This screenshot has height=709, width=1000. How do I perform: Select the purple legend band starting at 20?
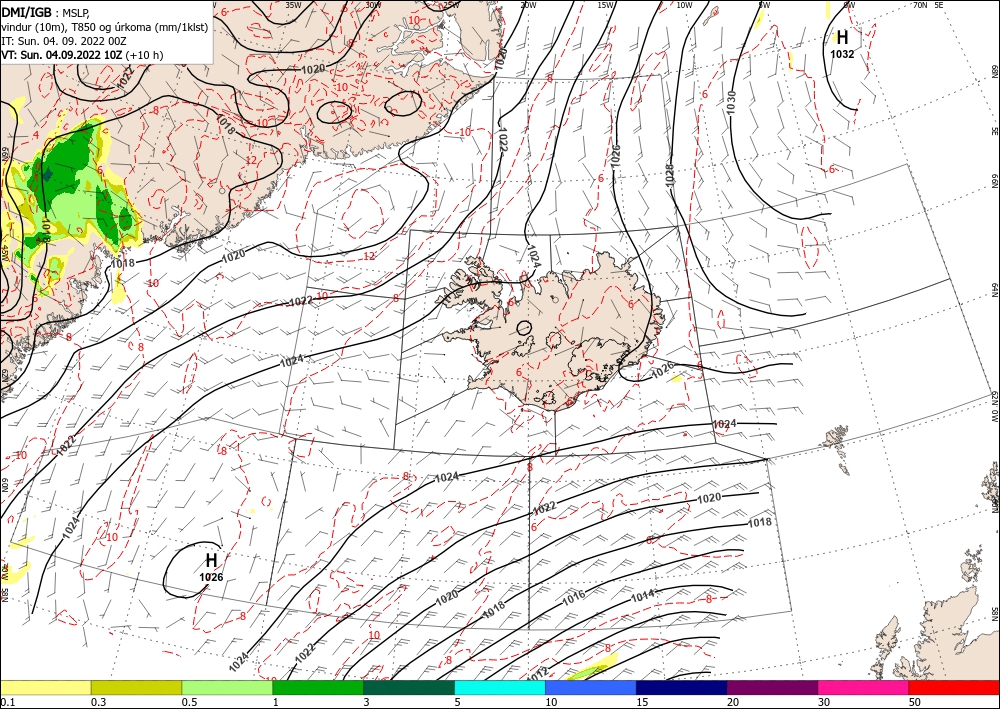[x=772, y=687]
